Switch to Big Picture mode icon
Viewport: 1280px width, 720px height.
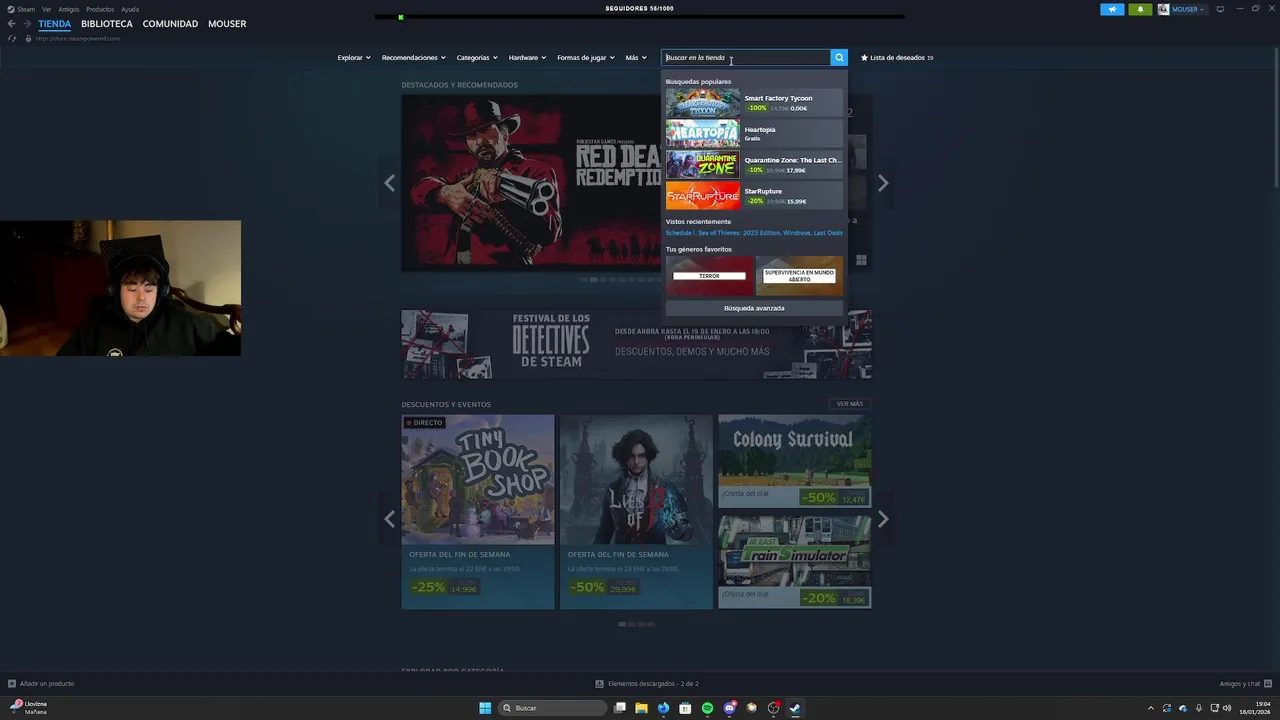point(1220,9)
